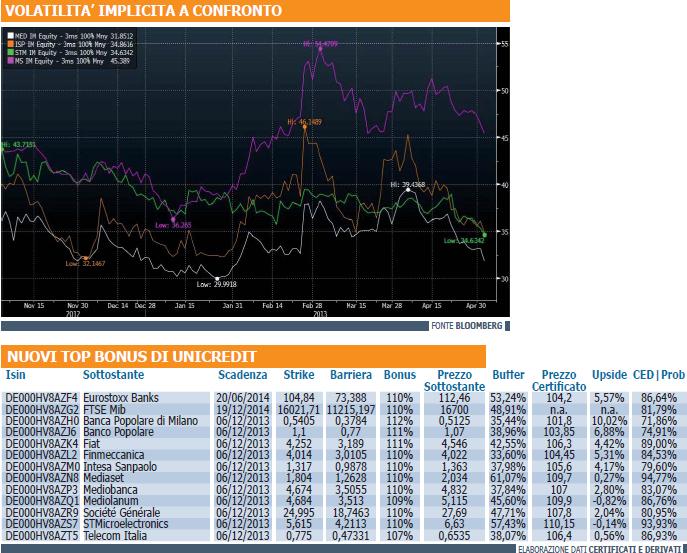Select the 'FTSE Mib' row name

[x=104, y=410]
